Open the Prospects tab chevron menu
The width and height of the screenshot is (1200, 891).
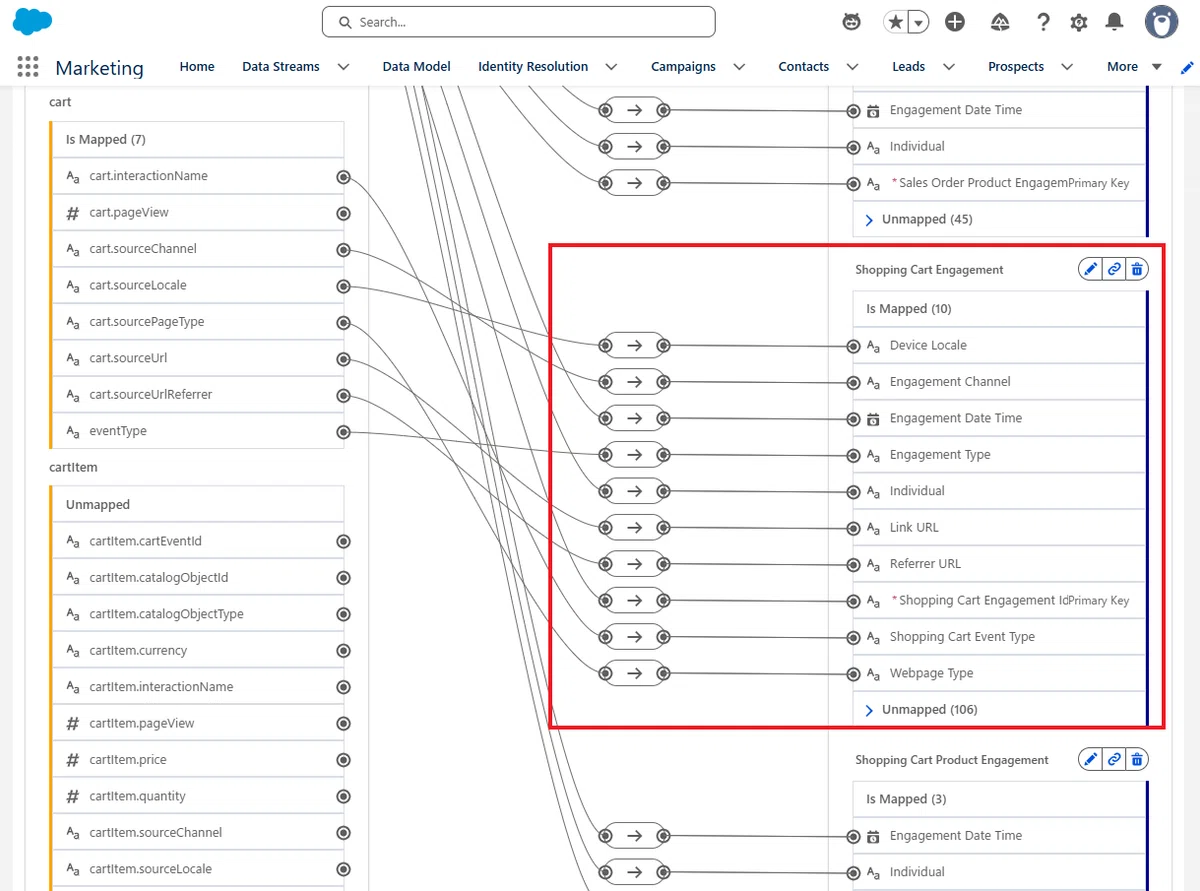(x=1067, y=67)
